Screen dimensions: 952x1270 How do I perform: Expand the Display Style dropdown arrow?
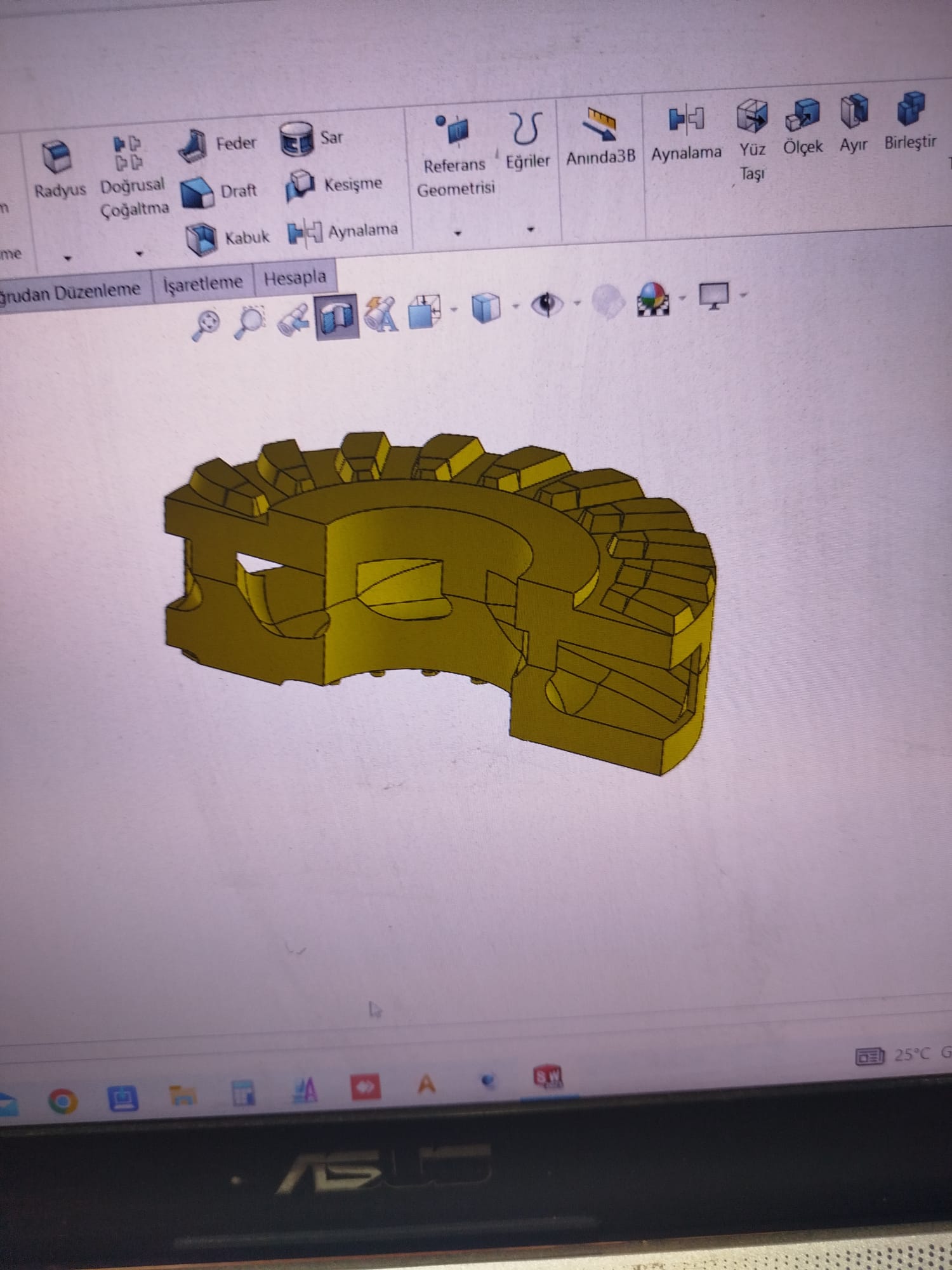(x=515, y=306)
